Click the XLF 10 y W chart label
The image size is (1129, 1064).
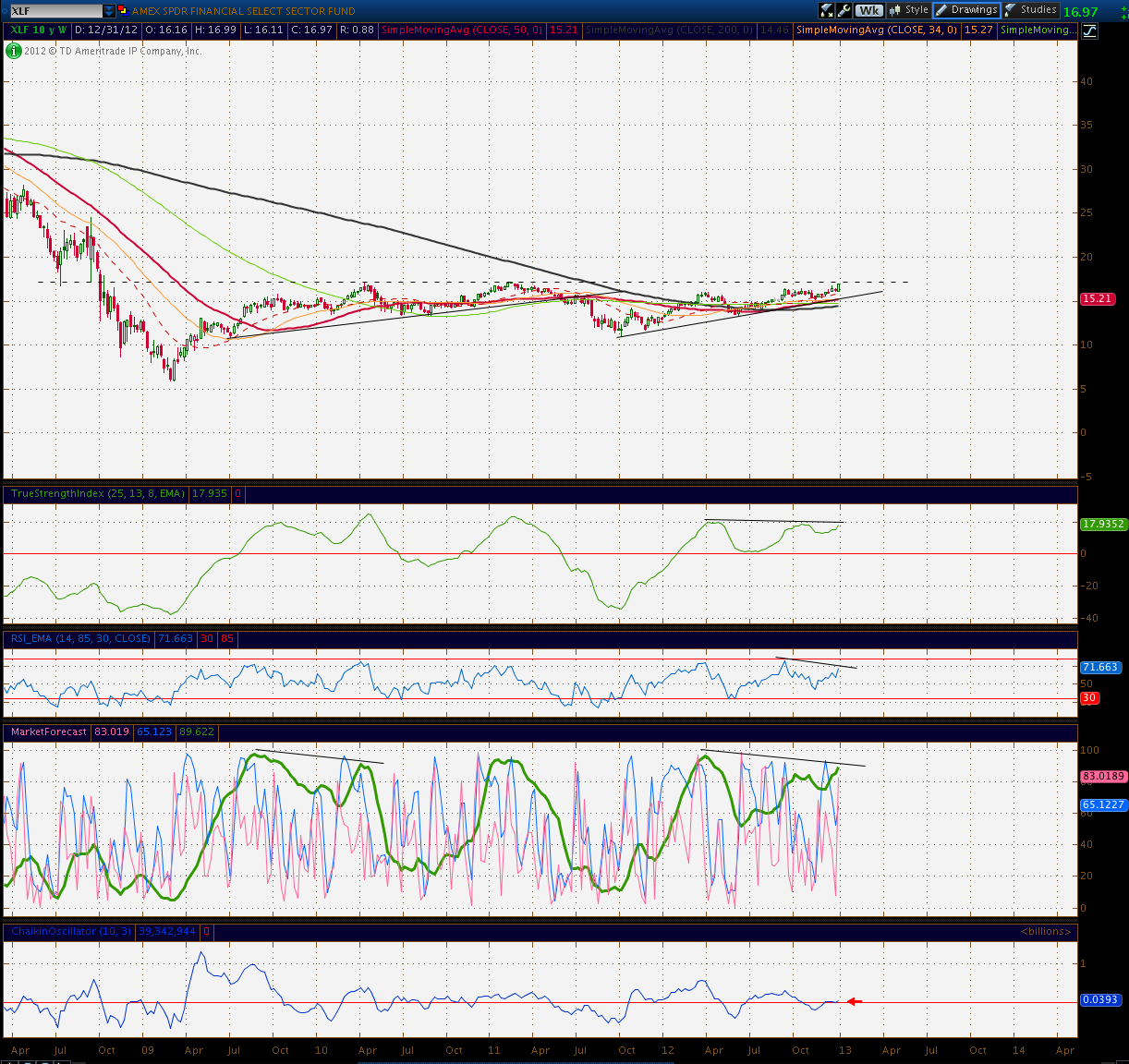[39, 30]
